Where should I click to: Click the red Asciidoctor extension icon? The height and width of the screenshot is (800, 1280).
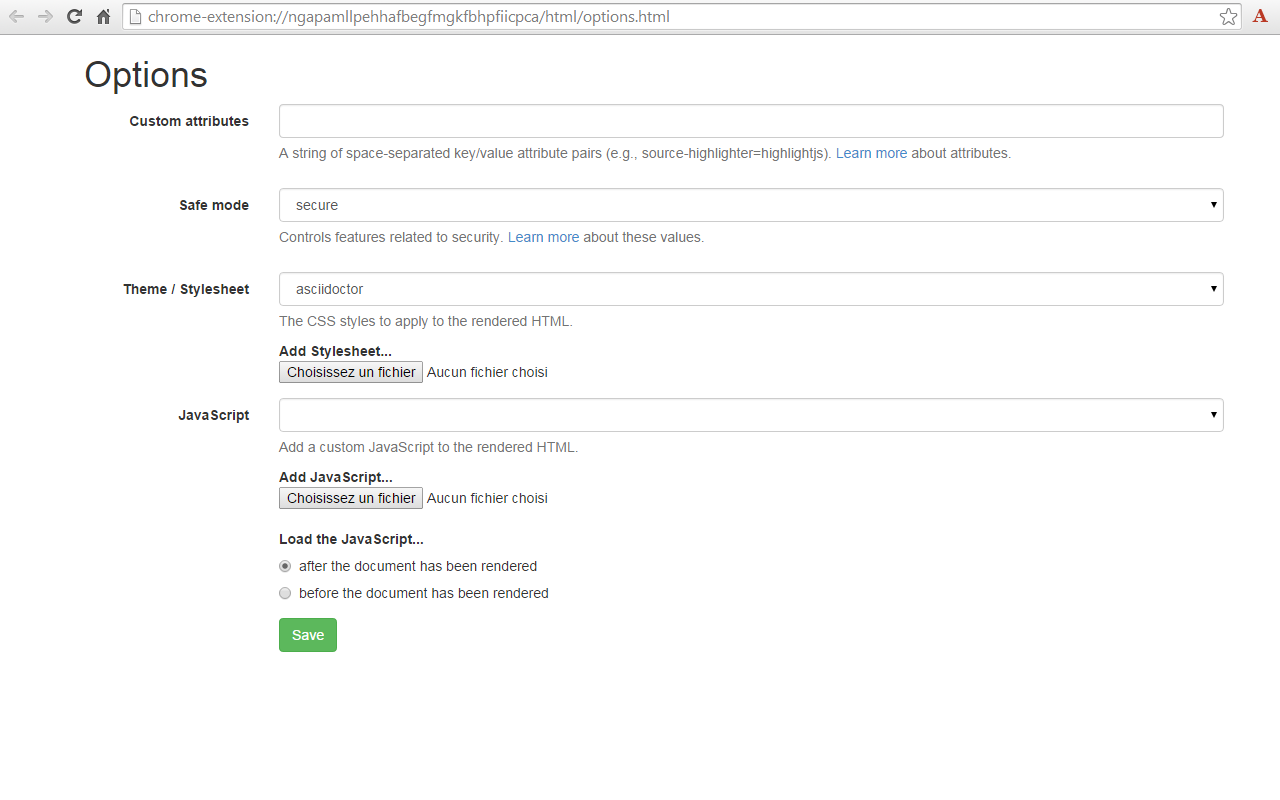click(x=1259, y=16)
